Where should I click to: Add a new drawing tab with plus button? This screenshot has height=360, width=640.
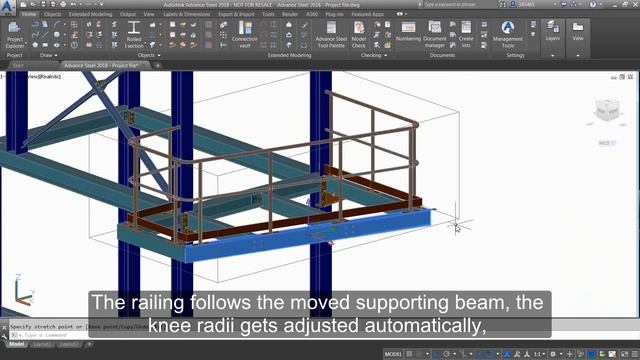pyautogui.click(x=158, y=65)
